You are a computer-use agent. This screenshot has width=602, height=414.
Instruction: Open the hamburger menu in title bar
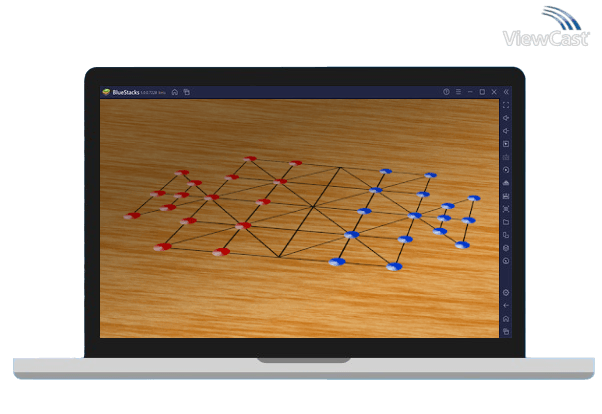458,92
